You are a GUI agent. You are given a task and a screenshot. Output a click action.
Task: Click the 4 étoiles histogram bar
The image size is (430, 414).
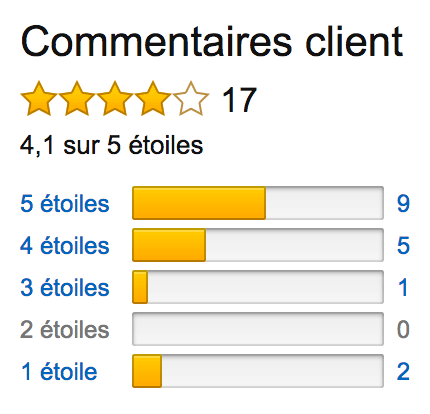tap(258, 245)
